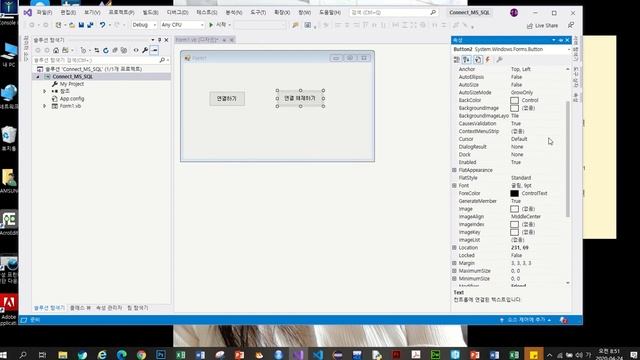Click the Open File folder icon
Screen dimensions: 640x360
pos(72,25)
